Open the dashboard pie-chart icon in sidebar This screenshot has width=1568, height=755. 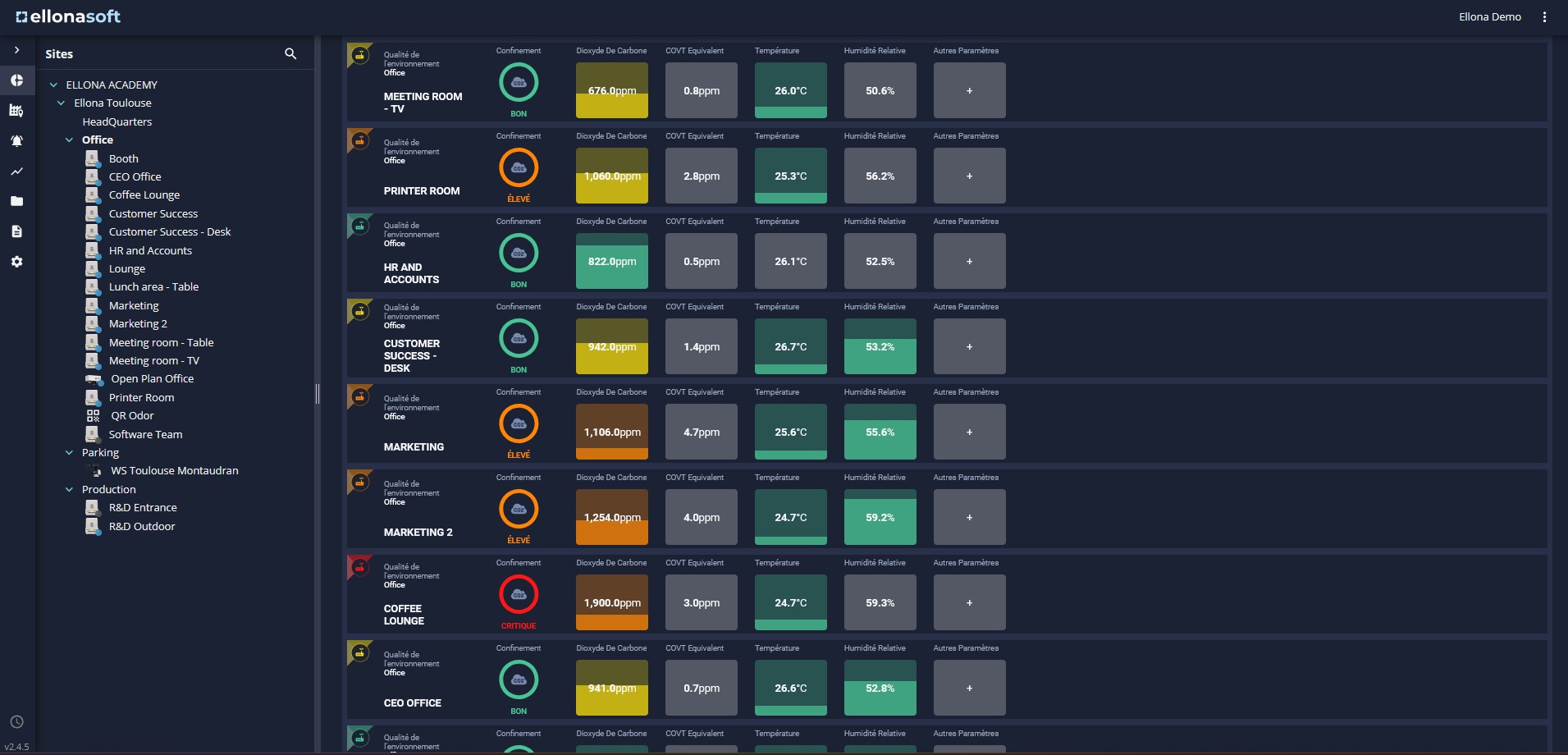coord(16,80)
